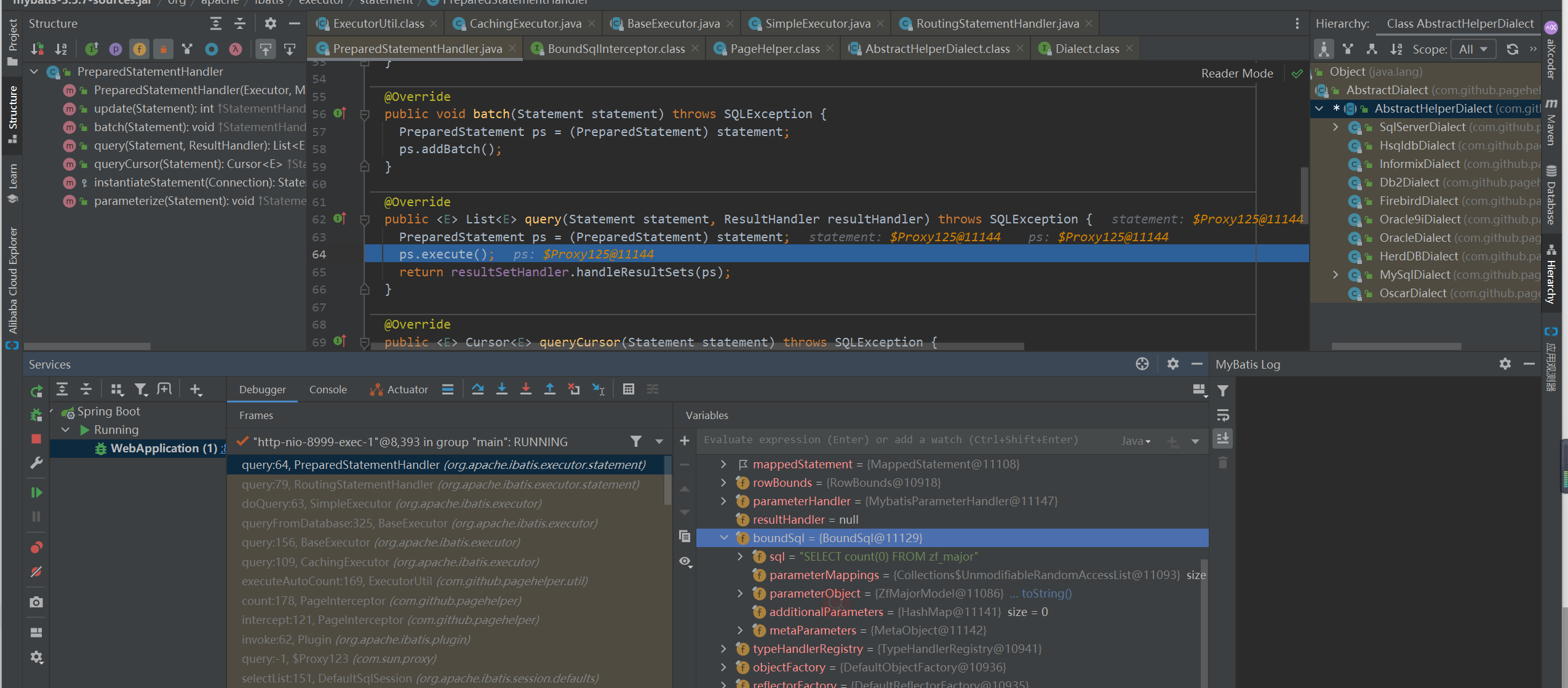Click the Resume Program green icon
The image size is (1568, 688).
(x=36, y=492)
